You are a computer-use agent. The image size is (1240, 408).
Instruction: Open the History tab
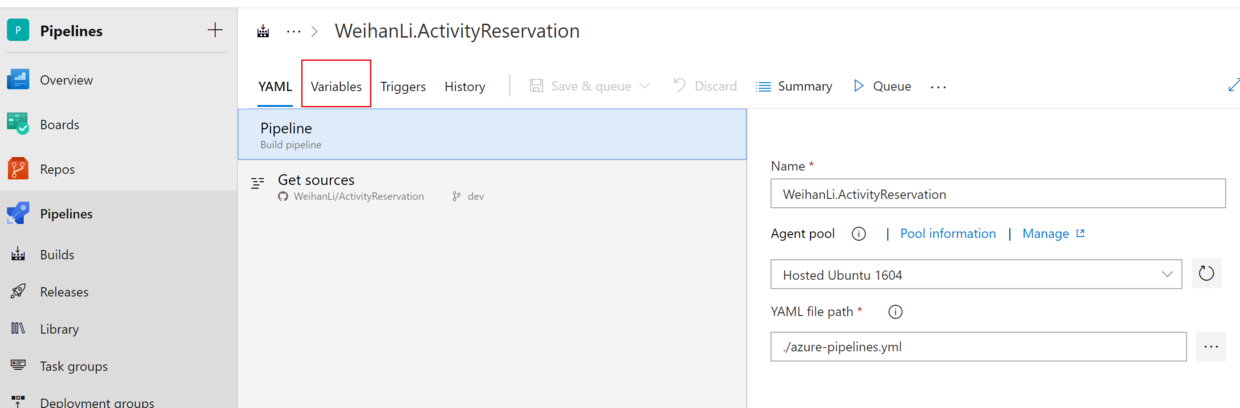point(465,87)
